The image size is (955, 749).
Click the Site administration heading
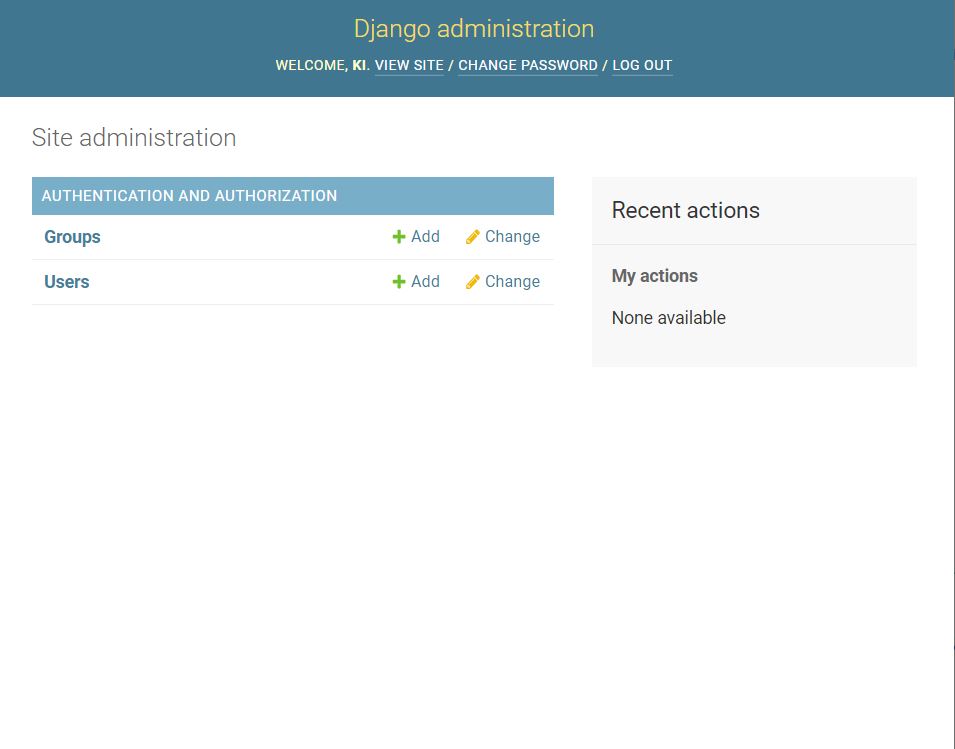[134, 138]
